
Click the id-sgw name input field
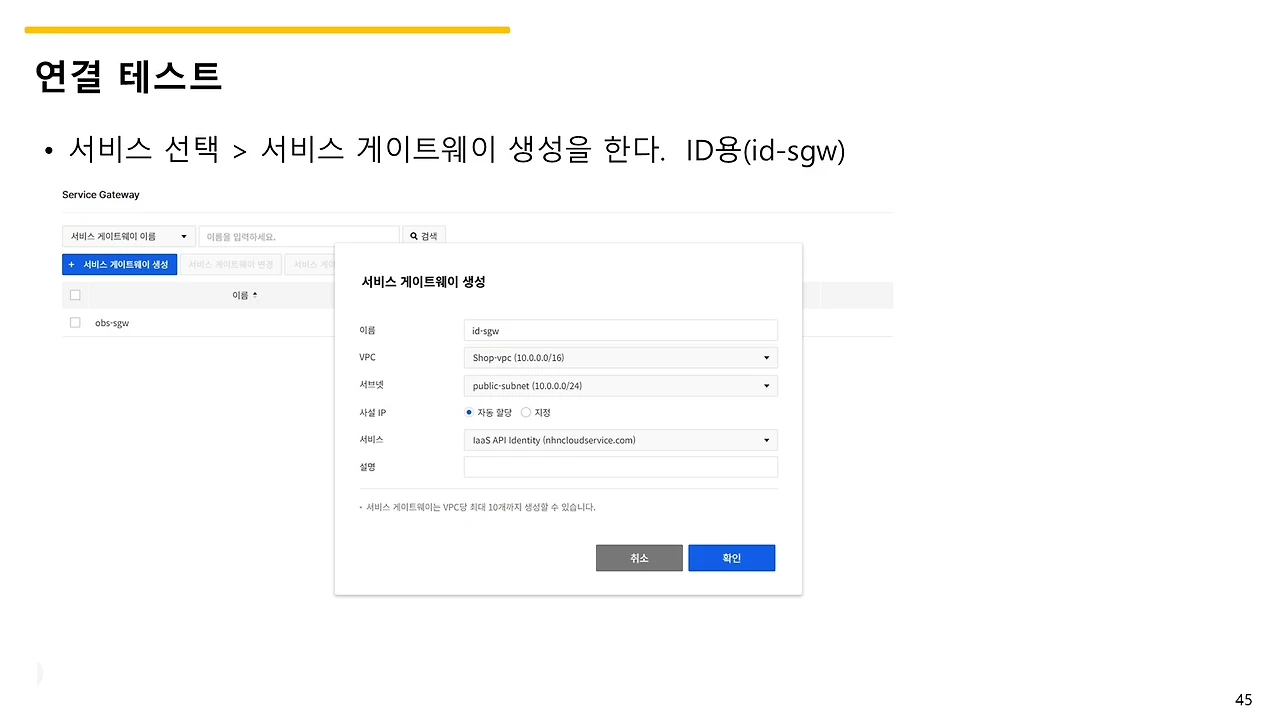pos(620,330)
